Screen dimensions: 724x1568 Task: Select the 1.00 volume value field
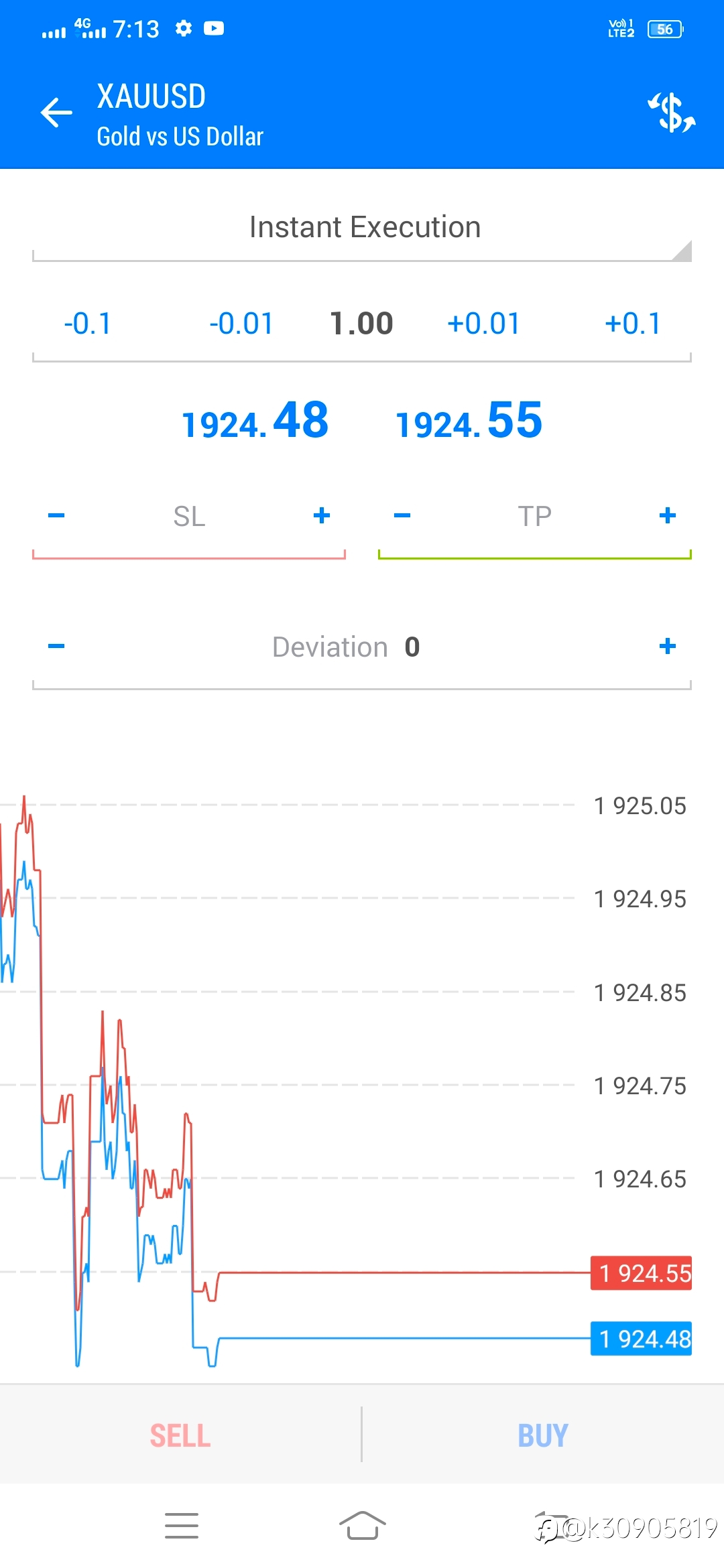(x=361, y=324)
